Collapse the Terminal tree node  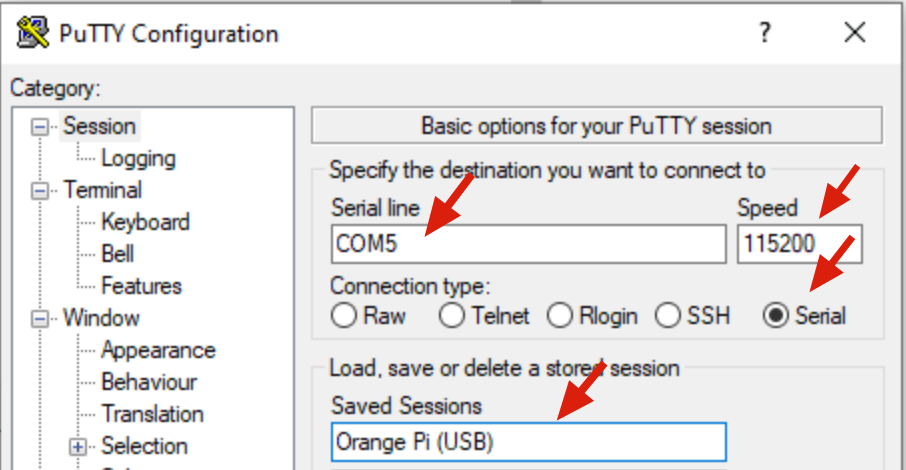pyautogui.click(x=40, y=191)
